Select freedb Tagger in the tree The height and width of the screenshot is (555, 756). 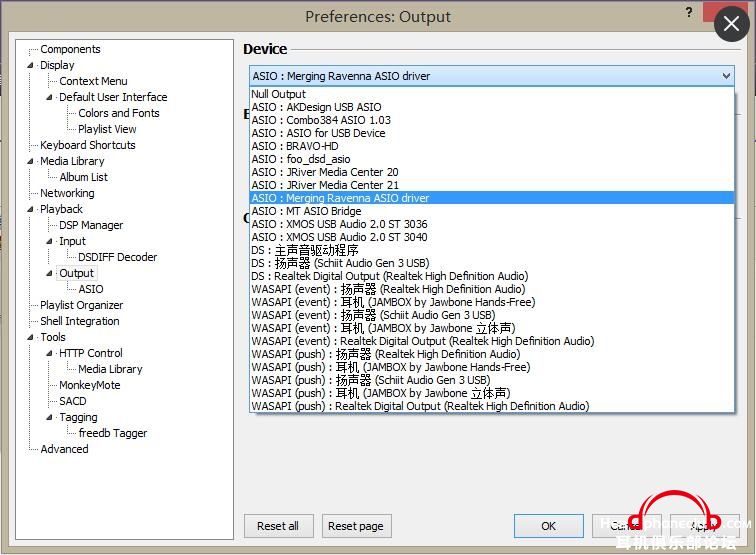point(113,433)
